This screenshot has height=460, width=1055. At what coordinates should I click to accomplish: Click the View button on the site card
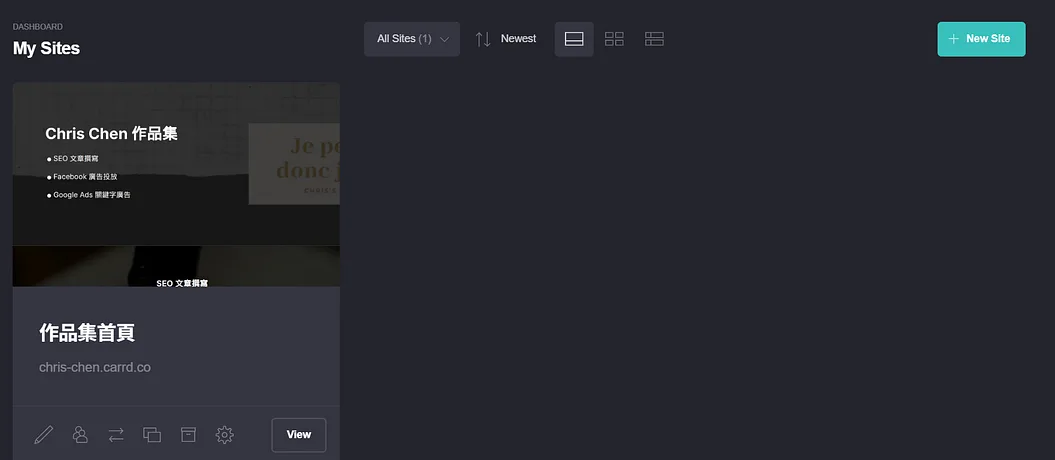pyautogui.click(x=299, y=435)
